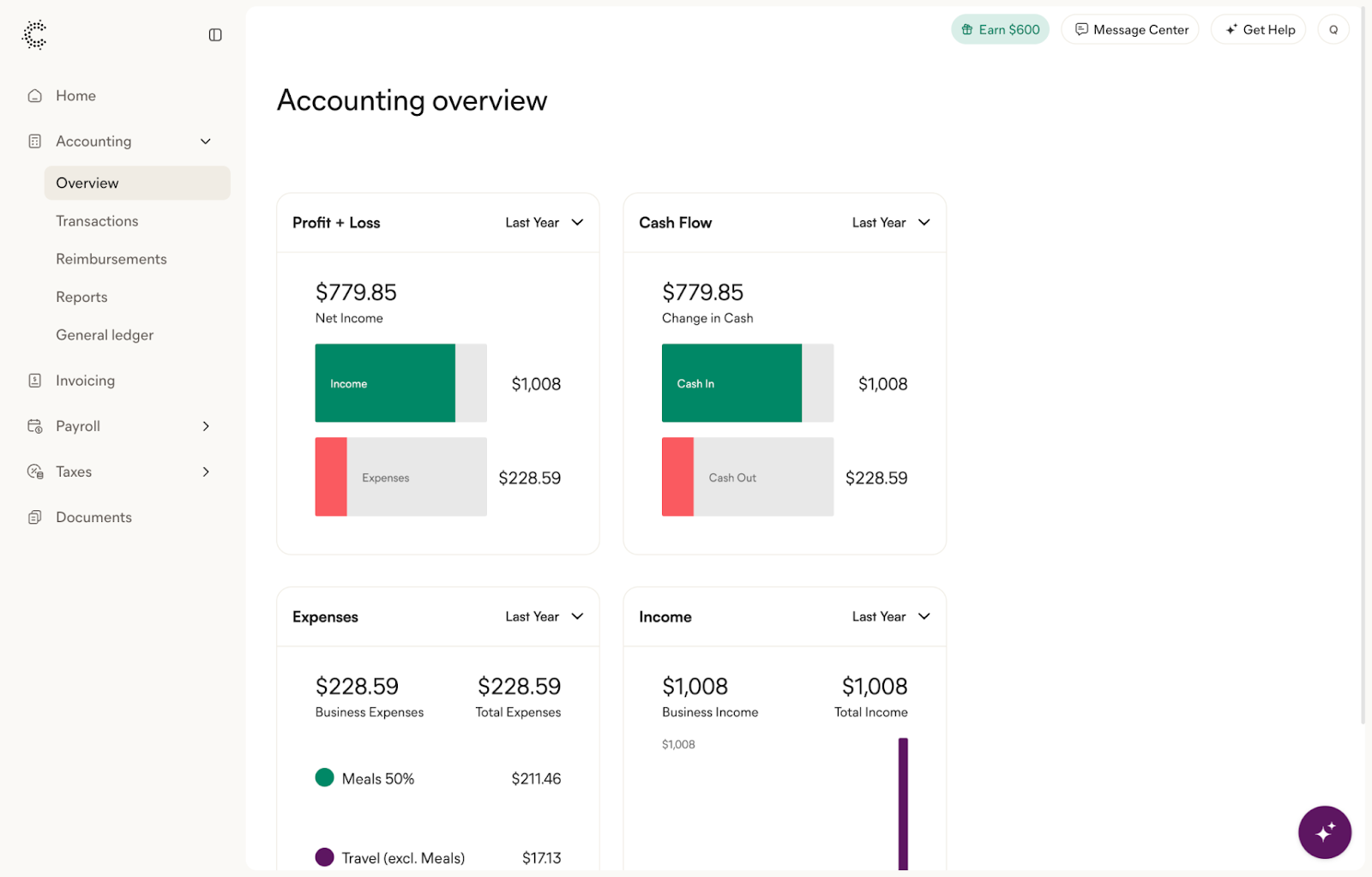The height and width of the screenshot is (877, 1372).
Task: Collapse the Accounting menu chevron
Action: tap(206, 141)
